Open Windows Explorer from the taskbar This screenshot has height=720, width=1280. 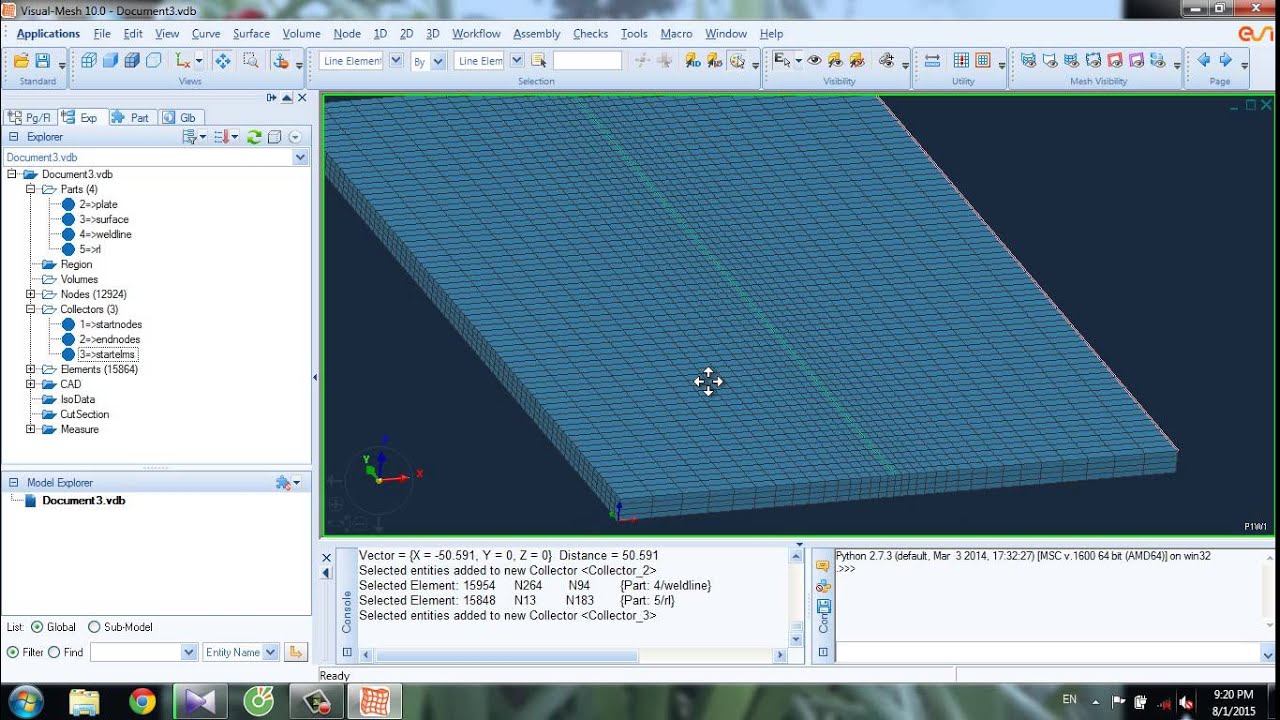[85, 702]
